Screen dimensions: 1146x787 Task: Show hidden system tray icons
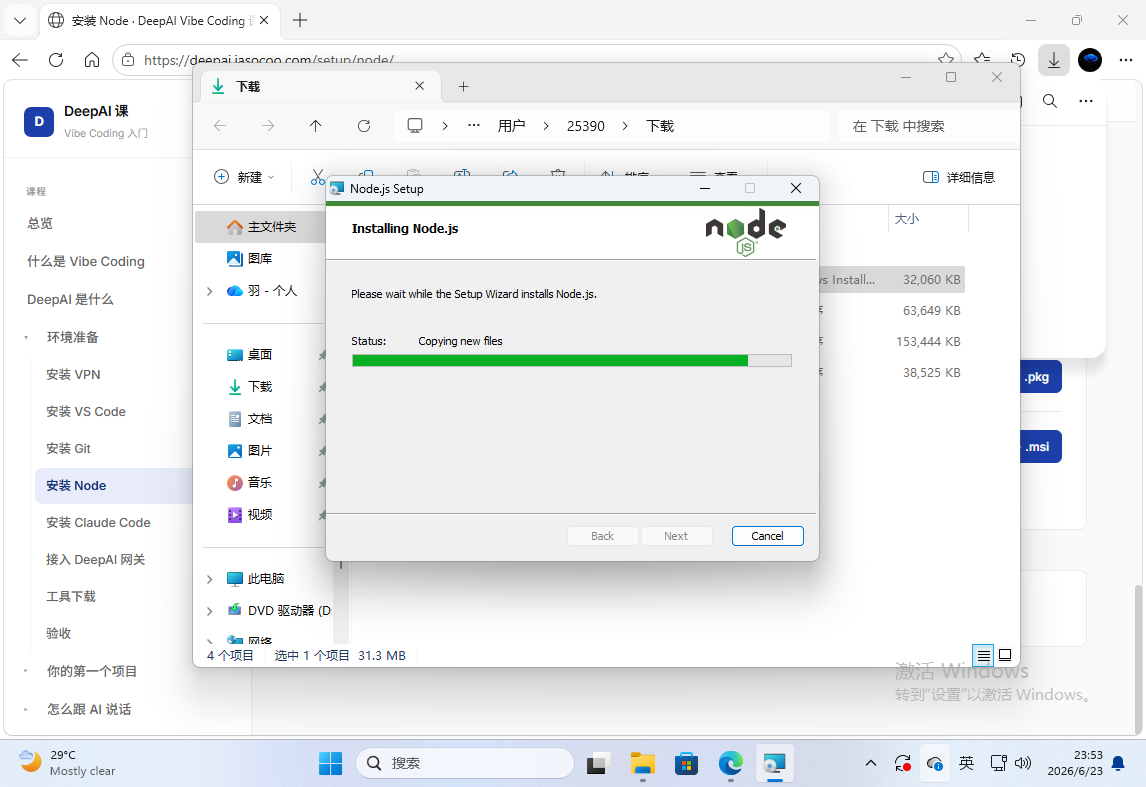click(870, 764)
